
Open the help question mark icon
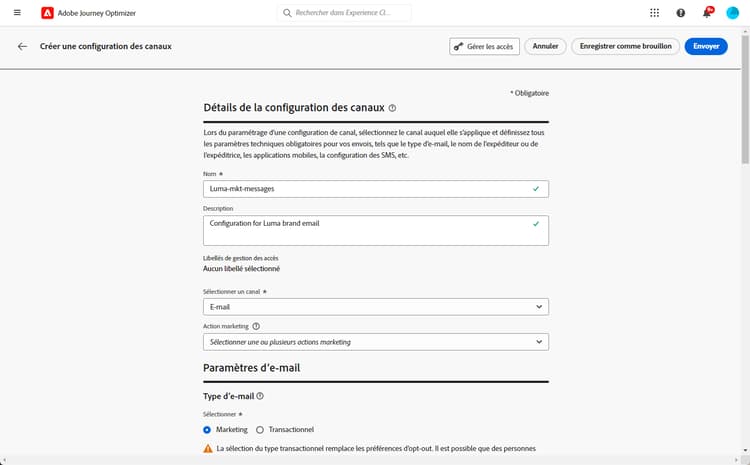[x=681, y=13]
